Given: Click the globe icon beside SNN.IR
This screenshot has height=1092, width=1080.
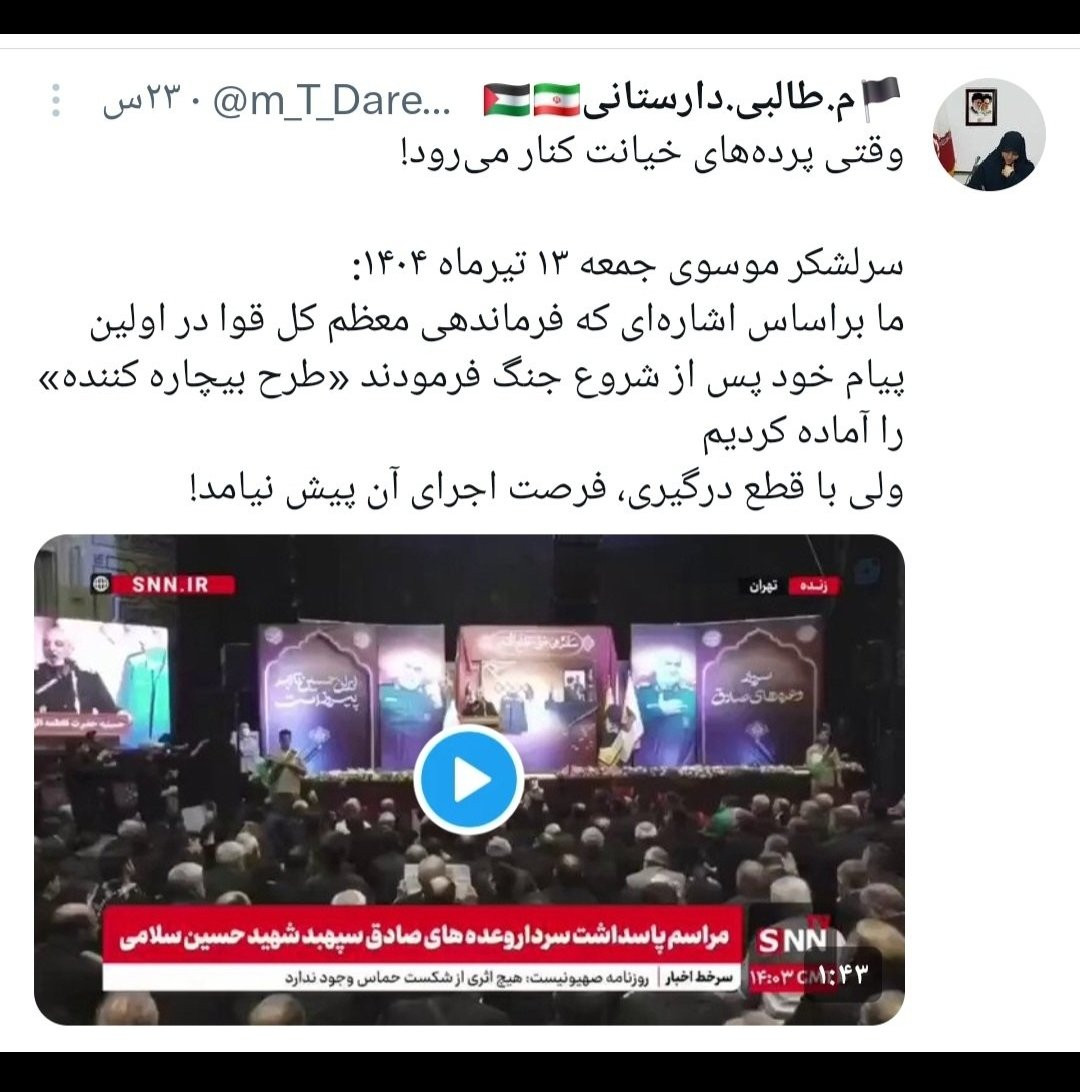Looking at the screenshot, I should click(x=102, y=584).
